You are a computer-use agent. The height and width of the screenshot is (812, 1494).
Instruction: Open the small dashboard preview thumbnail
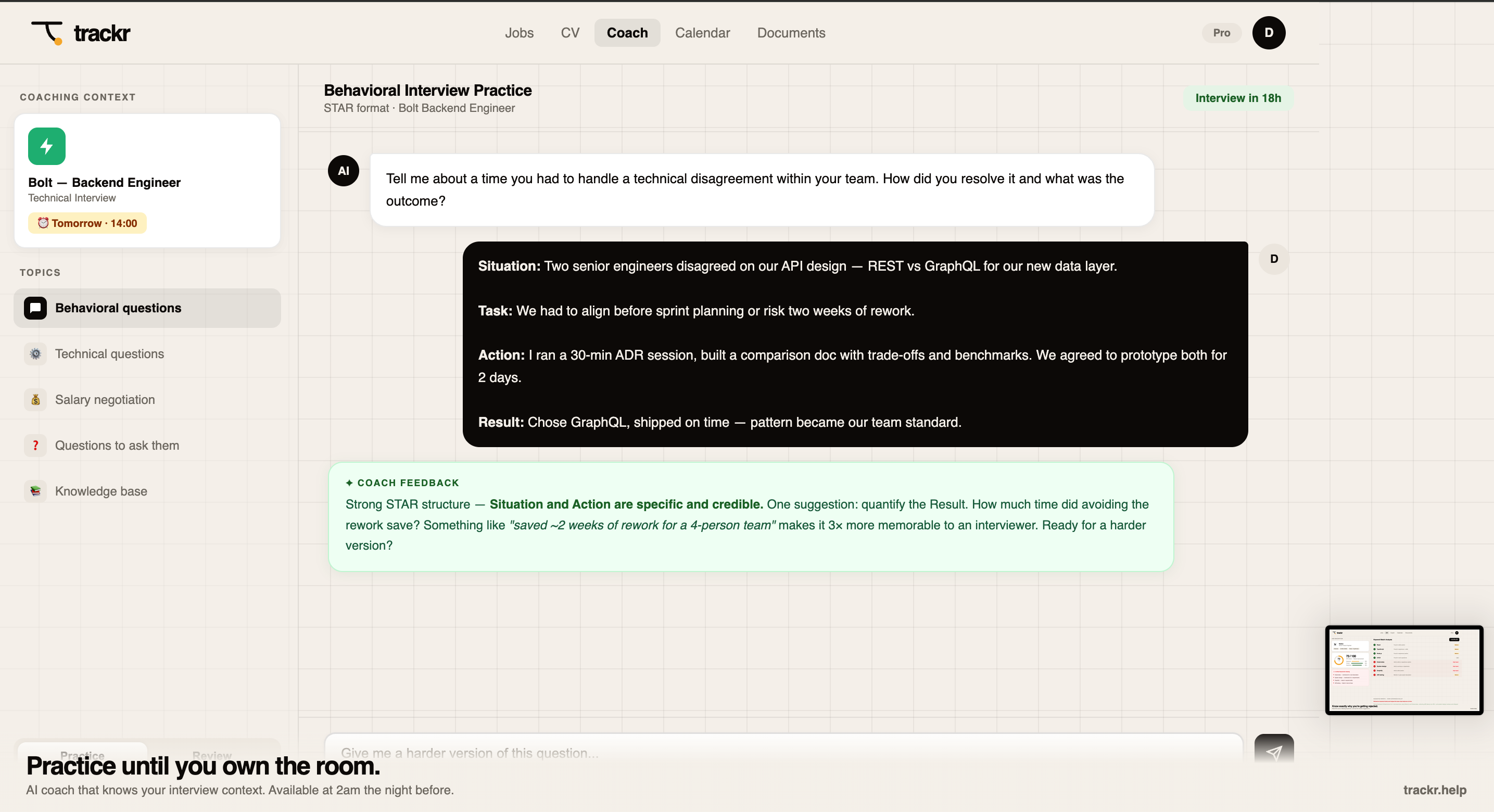click(1403, 669)
